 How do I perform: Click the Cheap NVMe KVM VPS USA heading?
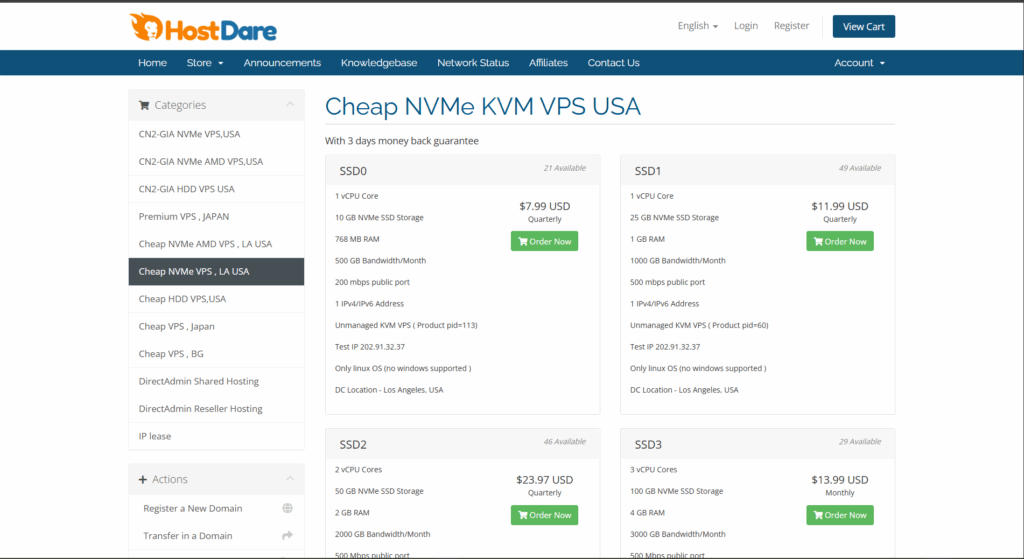[483, 106]
